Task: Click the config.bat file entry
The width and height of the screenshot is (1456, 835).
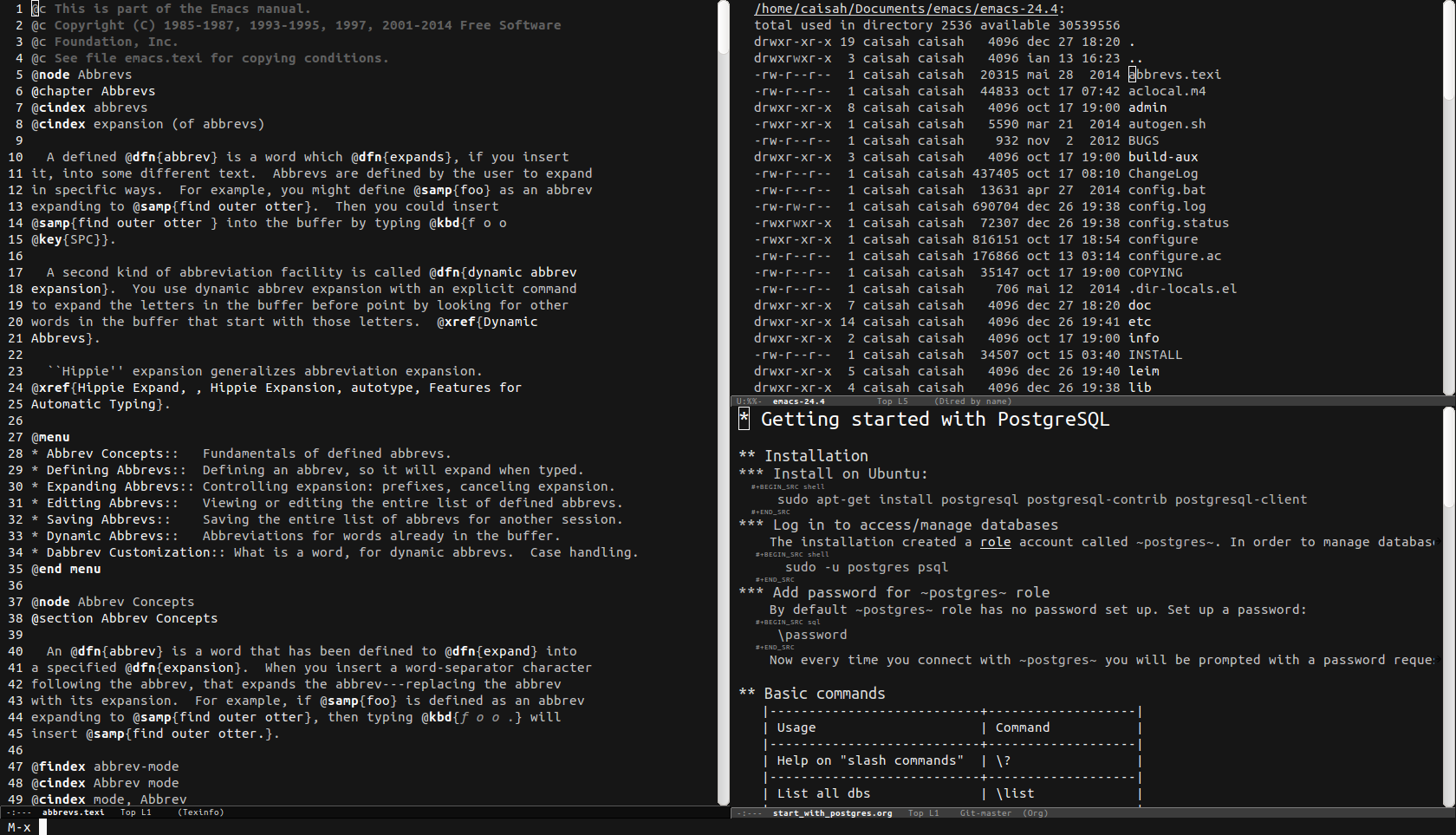Action: pyautogui.click(x=1167, y=190)
